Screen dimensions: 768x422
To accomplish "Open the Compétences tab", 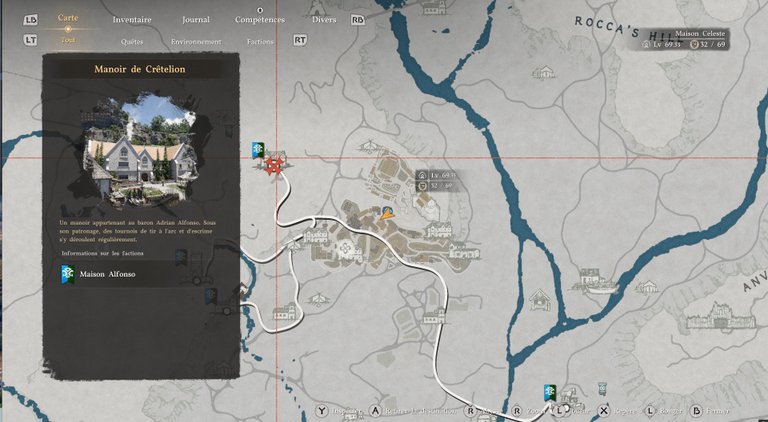I will coord(260,20).
